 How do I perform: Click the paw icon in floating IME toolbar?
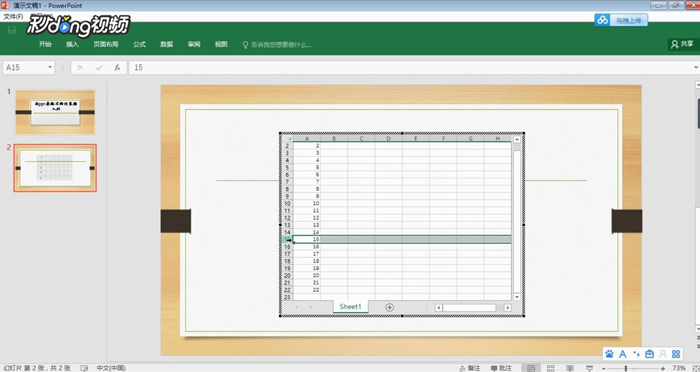(x=609, y=354)
